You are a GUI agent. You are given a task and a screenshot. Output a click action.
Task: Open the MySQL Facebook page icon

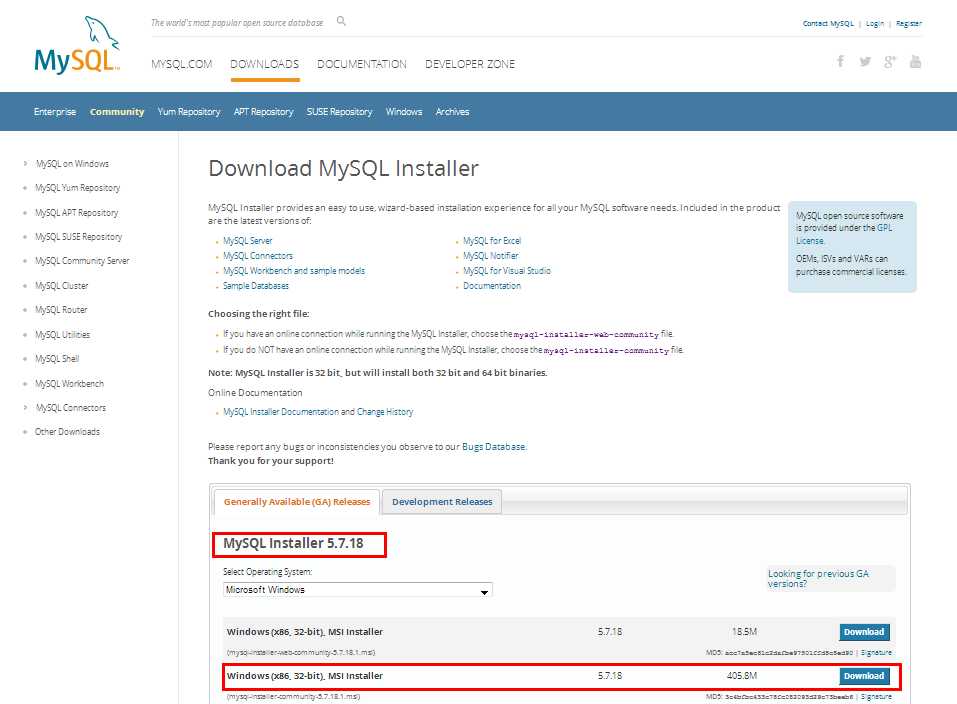pyautogui.click(x=840, y=61)
